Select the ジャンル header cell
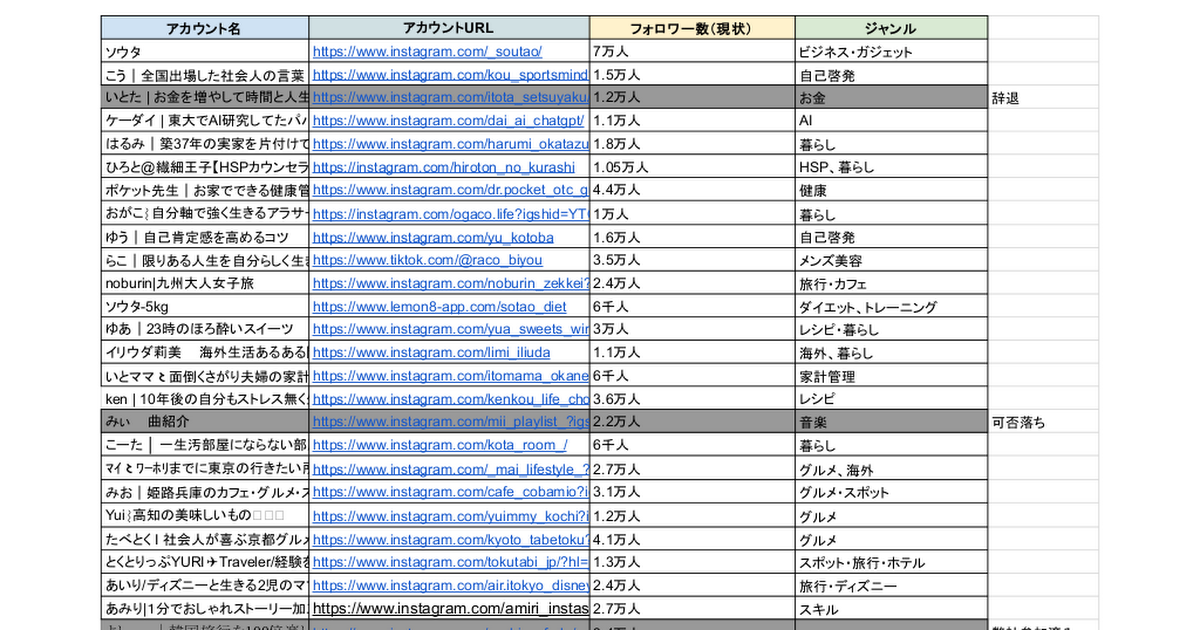1200x630 pixels. 891,28
